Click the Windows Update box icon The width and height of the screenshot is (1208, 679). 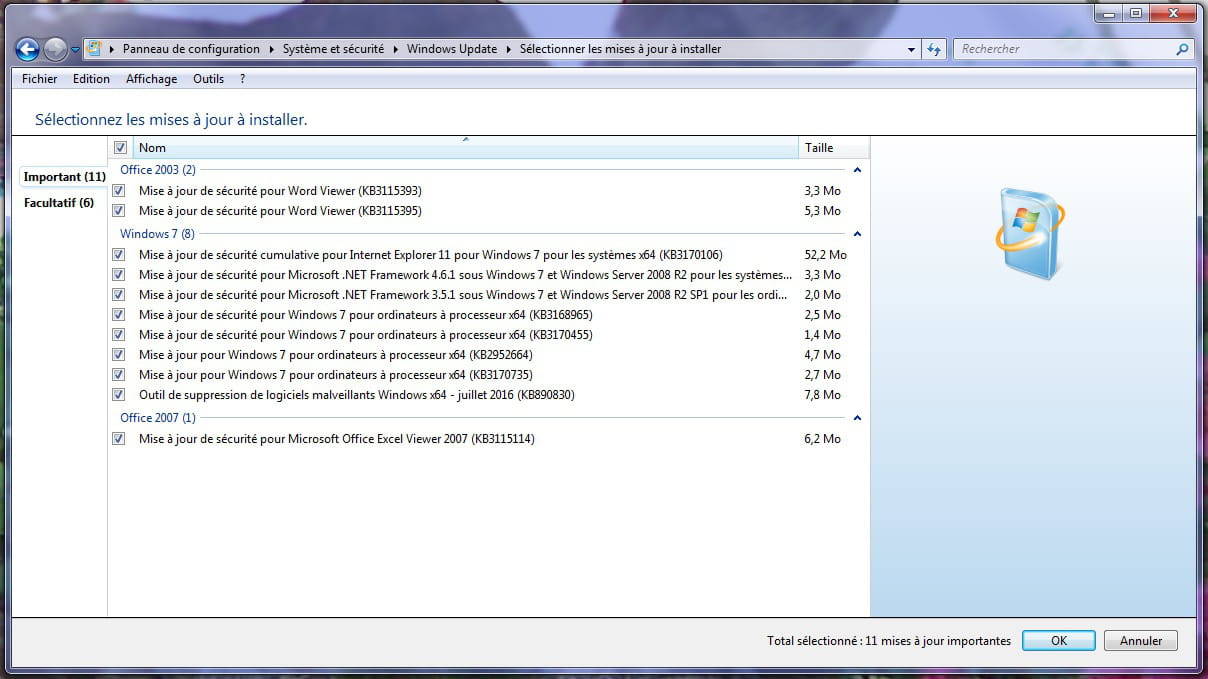(1030, 234)
